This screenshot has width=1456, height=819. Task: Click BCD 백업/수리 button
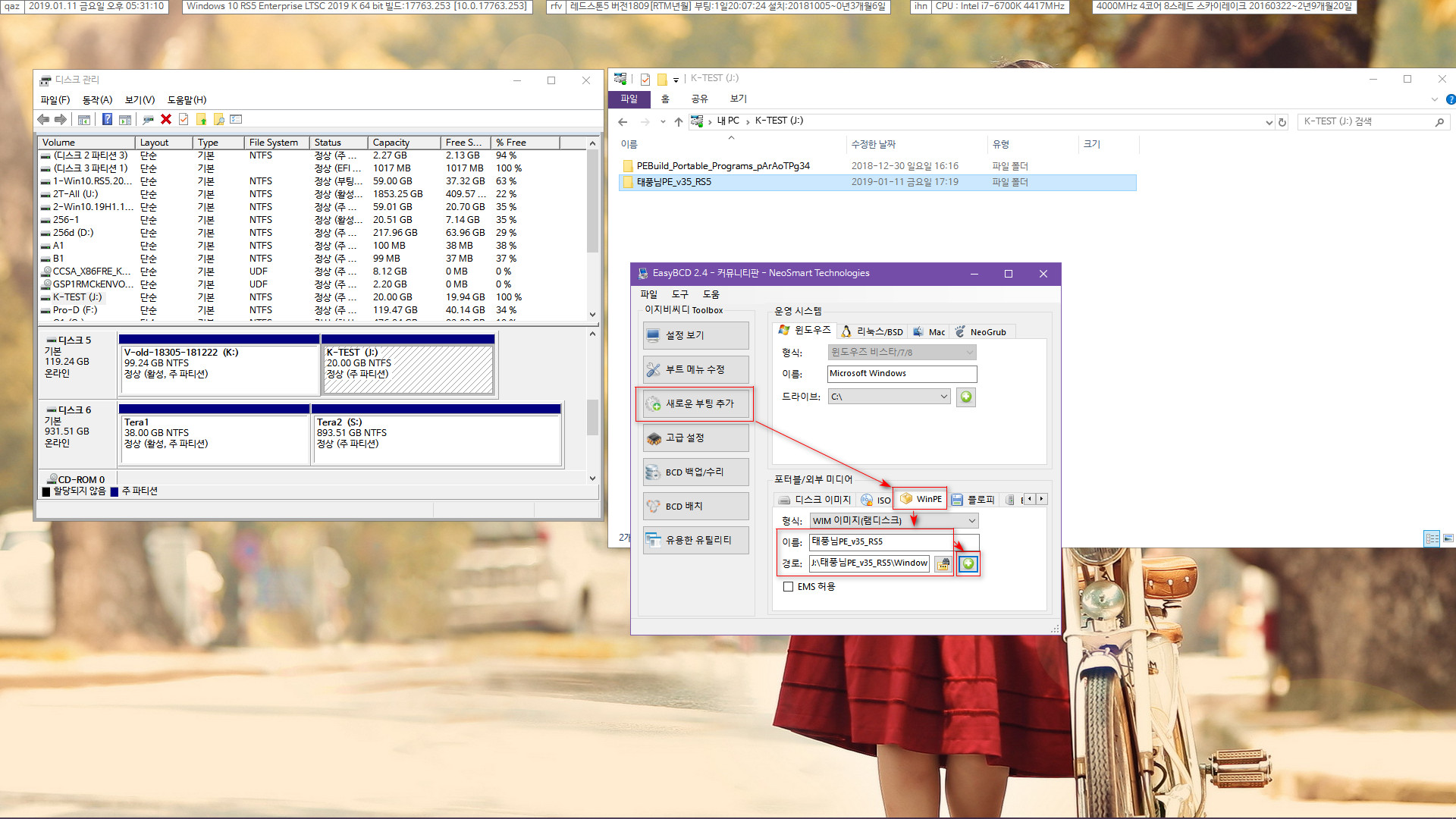click(x=695, y=472)
